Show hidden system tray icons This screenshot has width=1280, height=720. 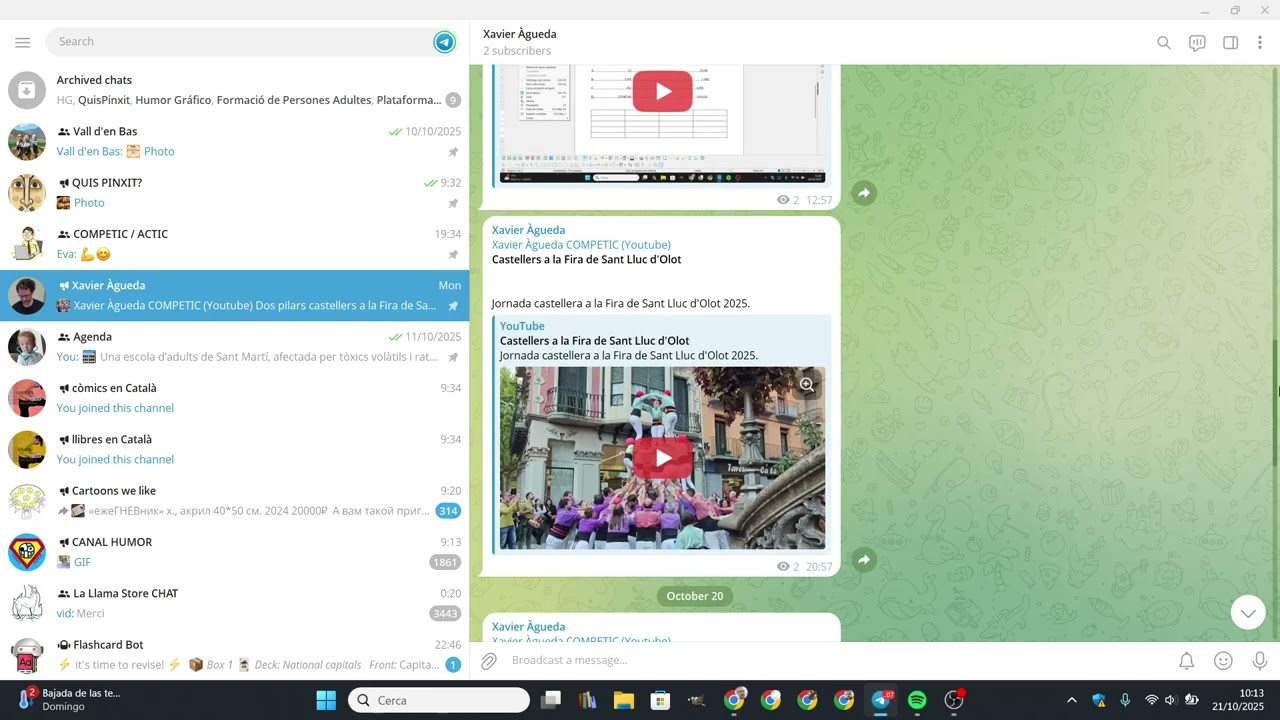[1072, 700]
